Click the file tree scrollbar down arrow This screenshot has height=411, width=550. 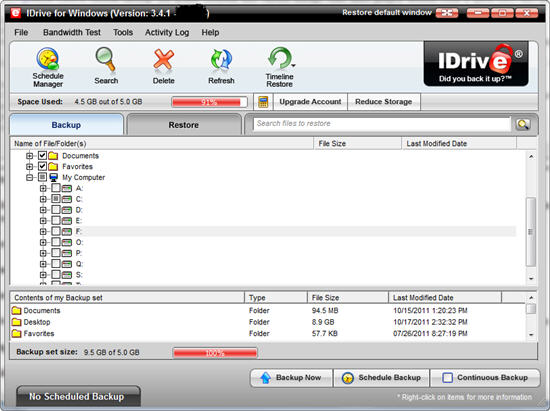(x=531, y=278)
